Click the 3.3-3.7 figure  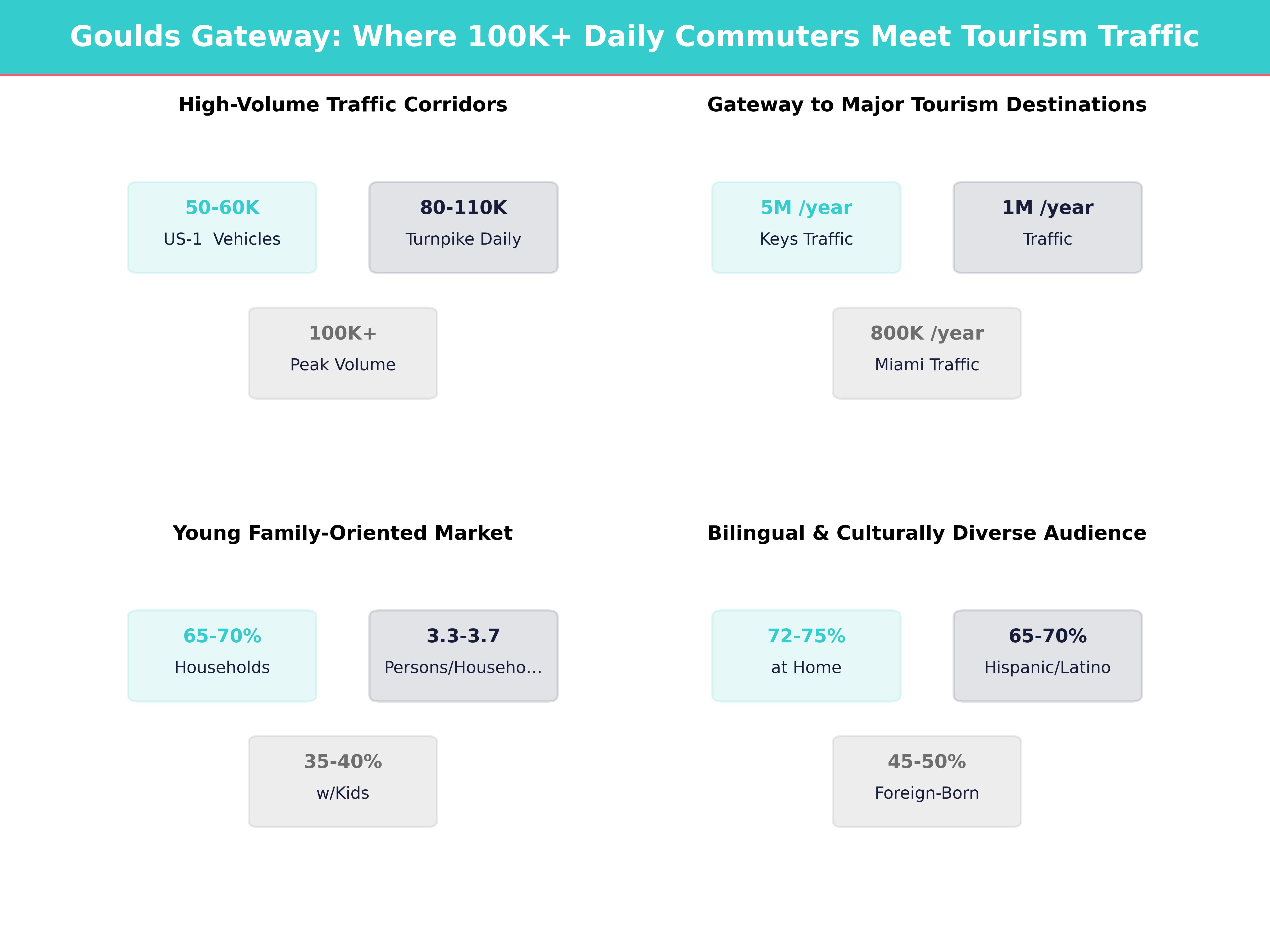click(463, 636)
